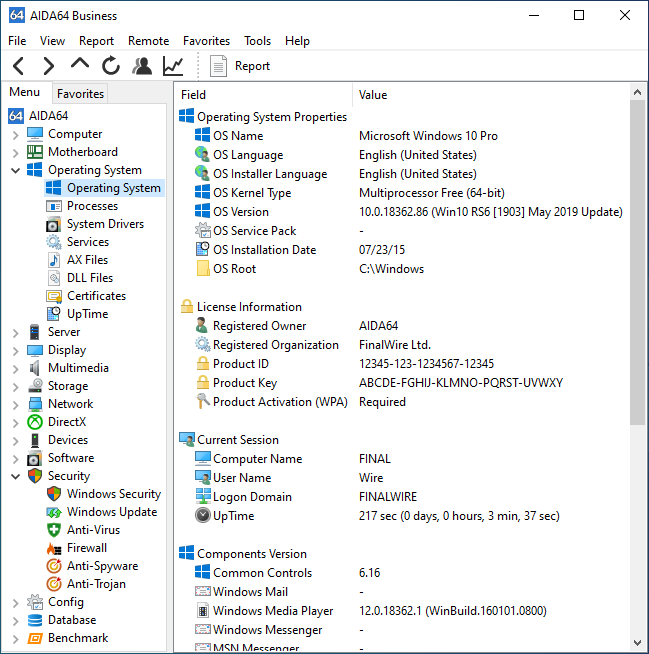Select Processes in the tree

[92, 206]
